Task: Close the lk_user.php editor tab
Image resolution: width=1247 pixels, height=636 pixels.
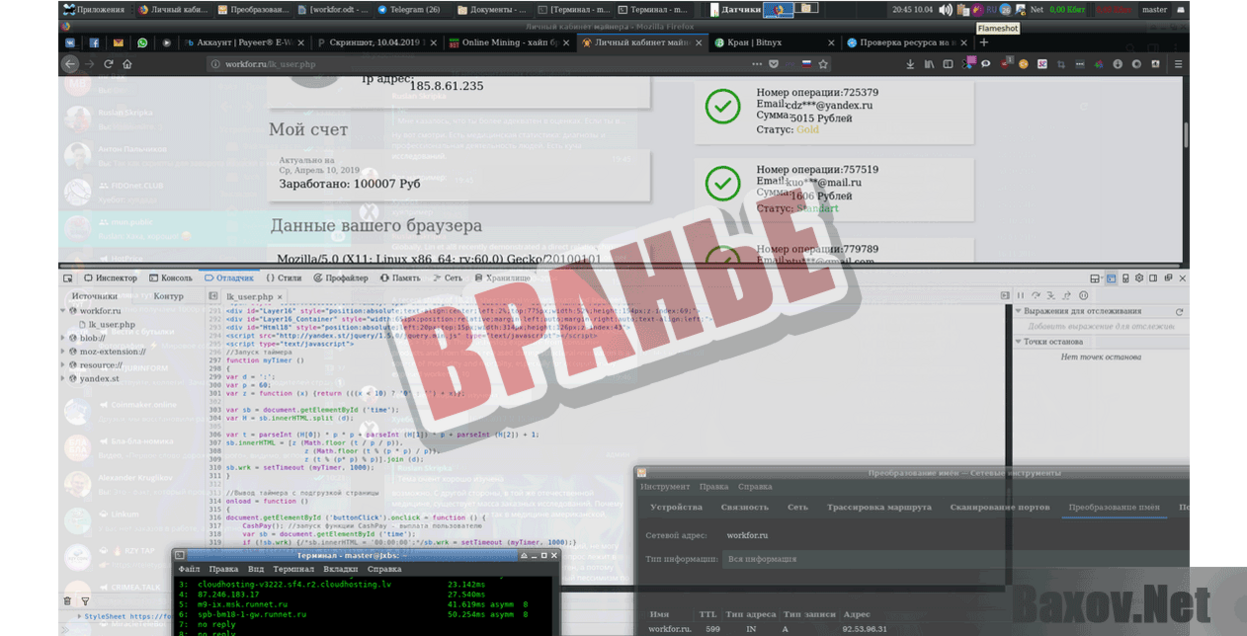Action: [x=280, y=297]
